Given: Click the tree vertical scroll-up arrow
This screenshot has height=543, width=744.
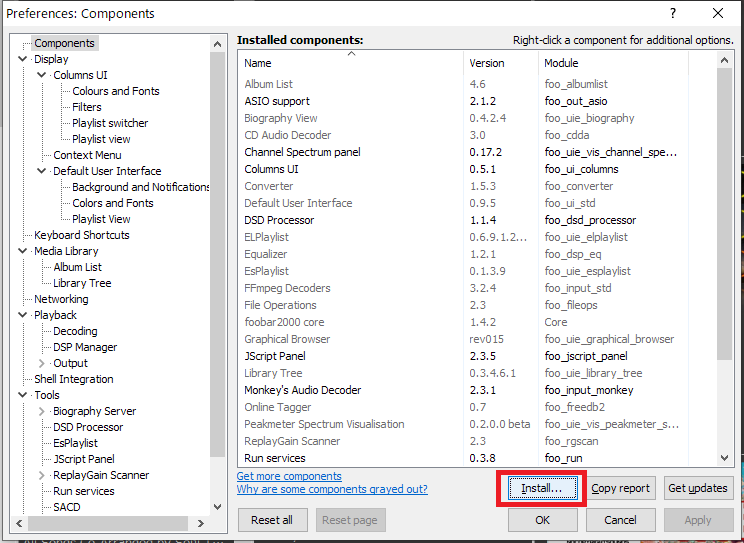Looking at the screenshot, I should (217, 44).
